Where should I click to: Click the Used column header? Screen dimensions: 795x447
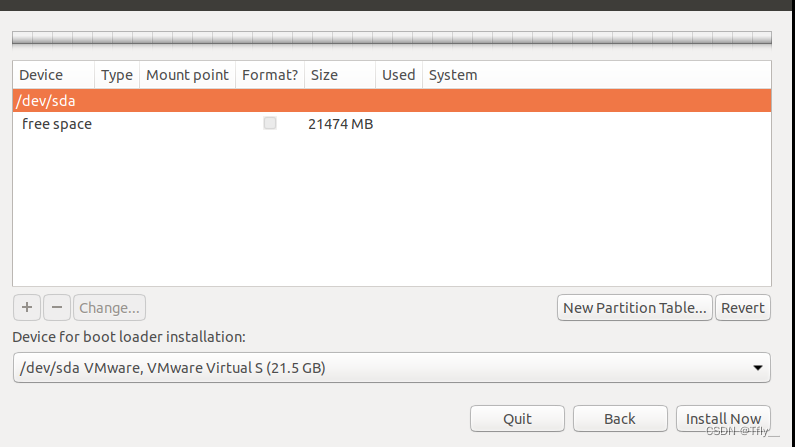click(399, 75)
